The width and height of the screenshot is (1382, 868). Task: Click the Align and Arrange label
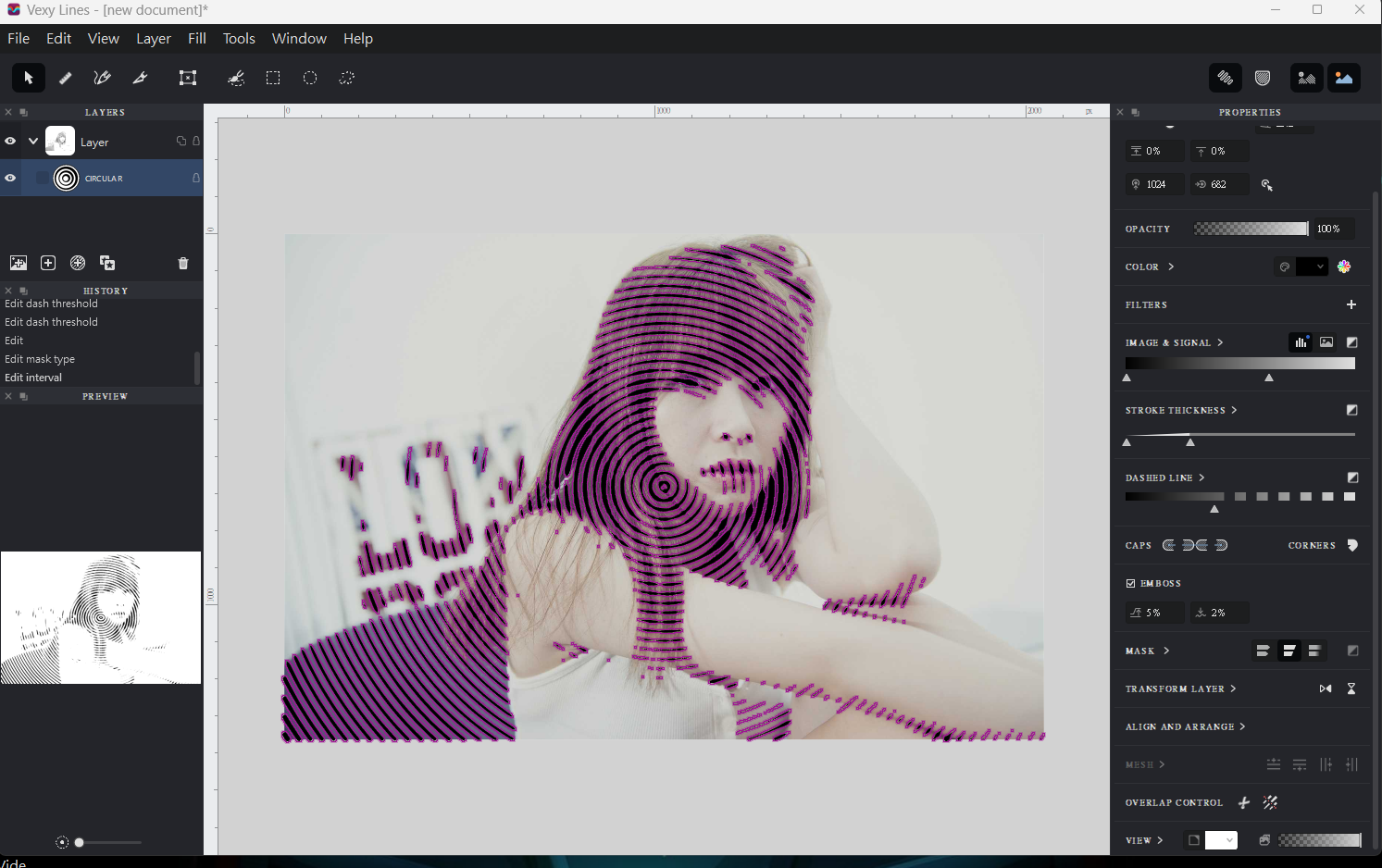[x=1180, y=726]
